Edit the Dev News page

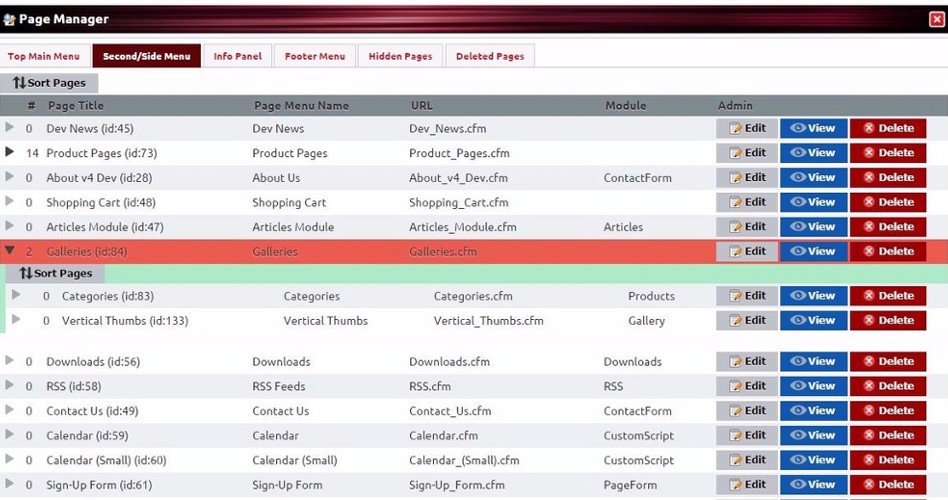point(747,128)
